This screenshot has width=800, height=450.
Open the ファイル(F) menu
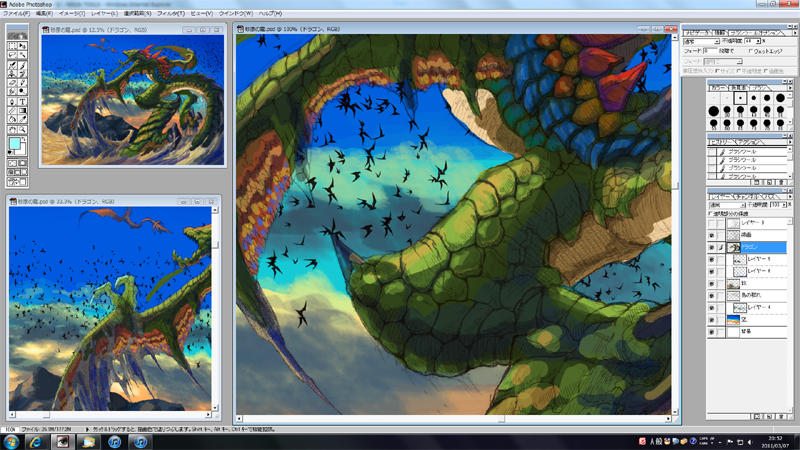point(16,14)
